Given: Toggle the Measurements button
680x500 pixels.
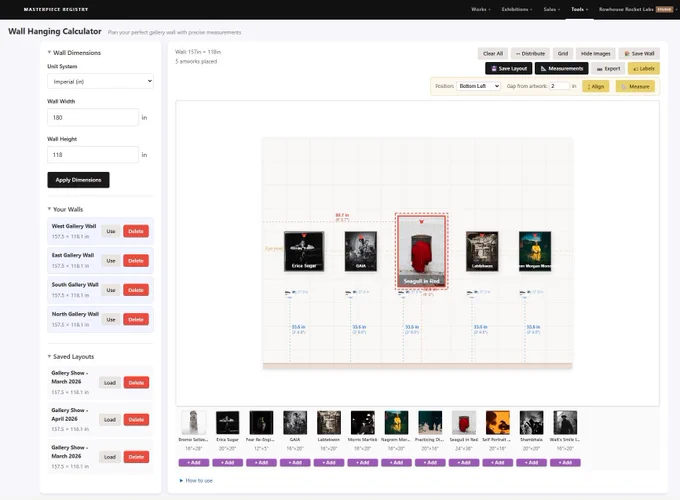Looking at the screenshot, I should pyautogui.click(x=562, y=69).
